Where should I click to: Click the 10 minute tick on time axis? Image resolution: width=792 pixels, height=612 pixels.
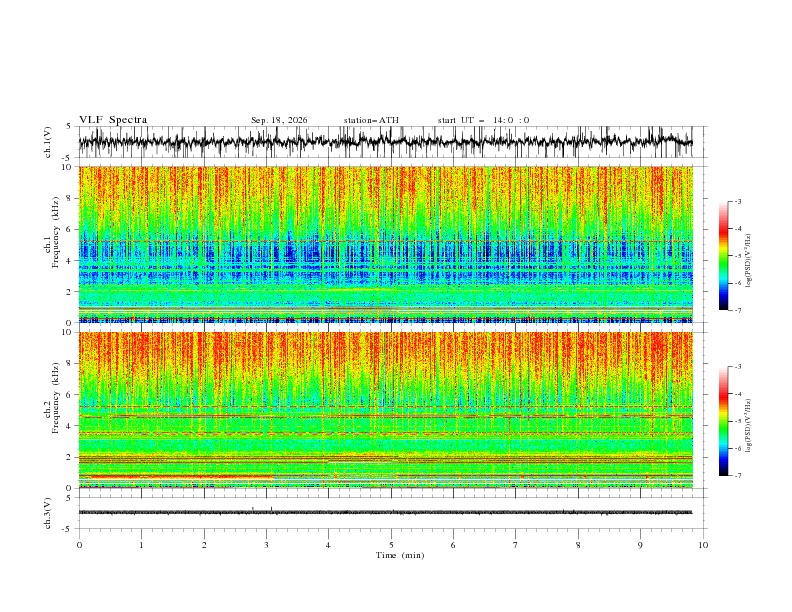coord(703,545)
